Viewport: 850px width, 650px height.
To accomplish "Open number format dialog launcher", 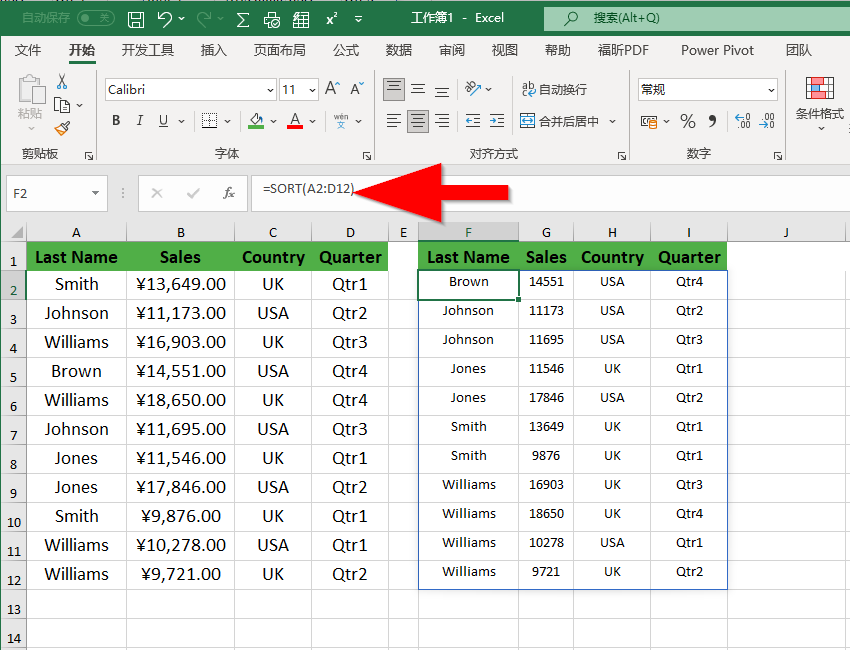I will (x=778, y=156).
